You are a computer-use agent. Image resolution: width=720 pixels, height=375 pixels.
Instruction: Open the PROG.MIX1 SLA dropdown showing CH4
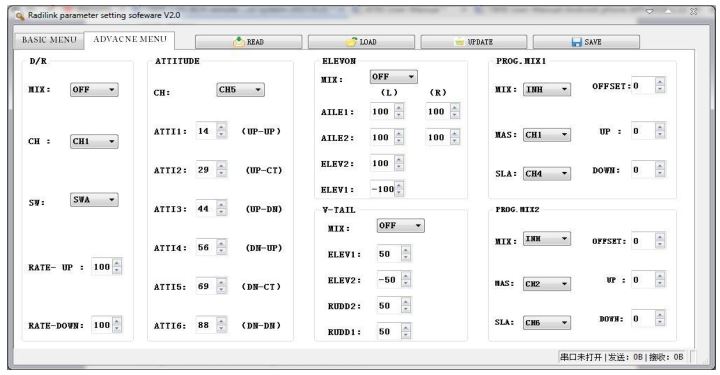547,174
